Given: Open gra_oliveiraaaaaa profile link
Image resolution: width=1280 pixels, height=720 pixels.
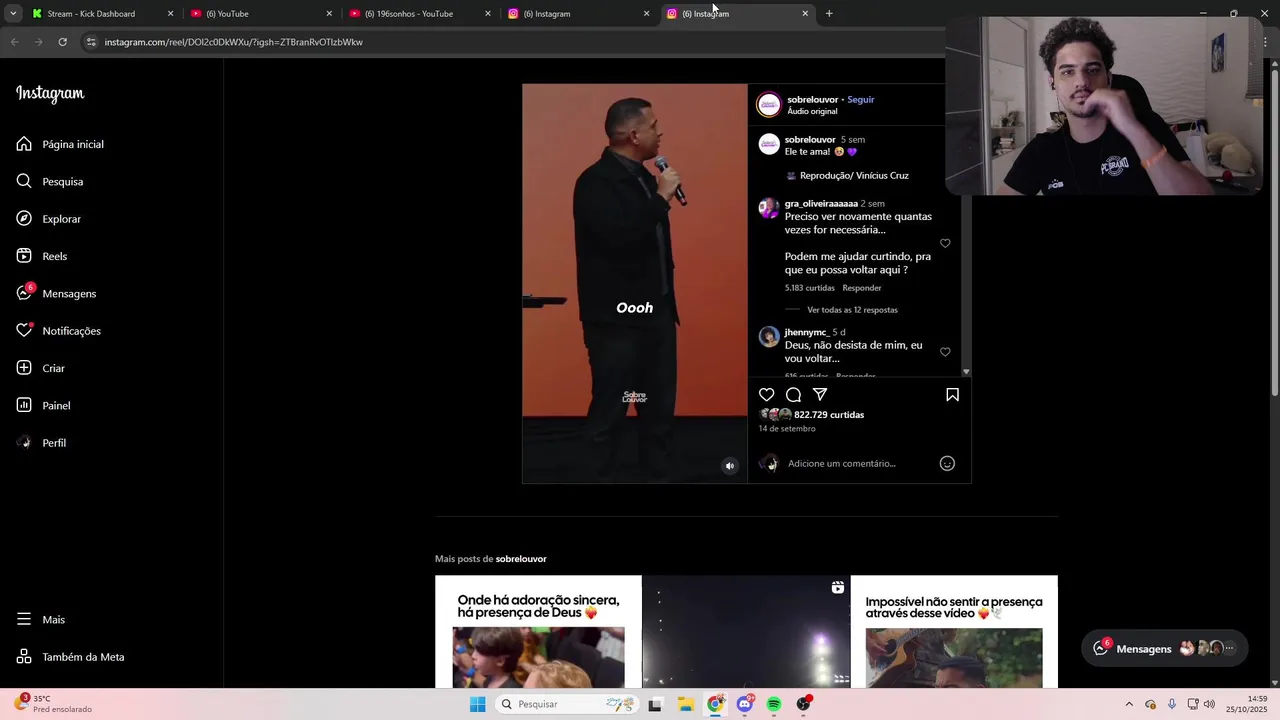Looking at the screenshot, I should tap(821, 204).
